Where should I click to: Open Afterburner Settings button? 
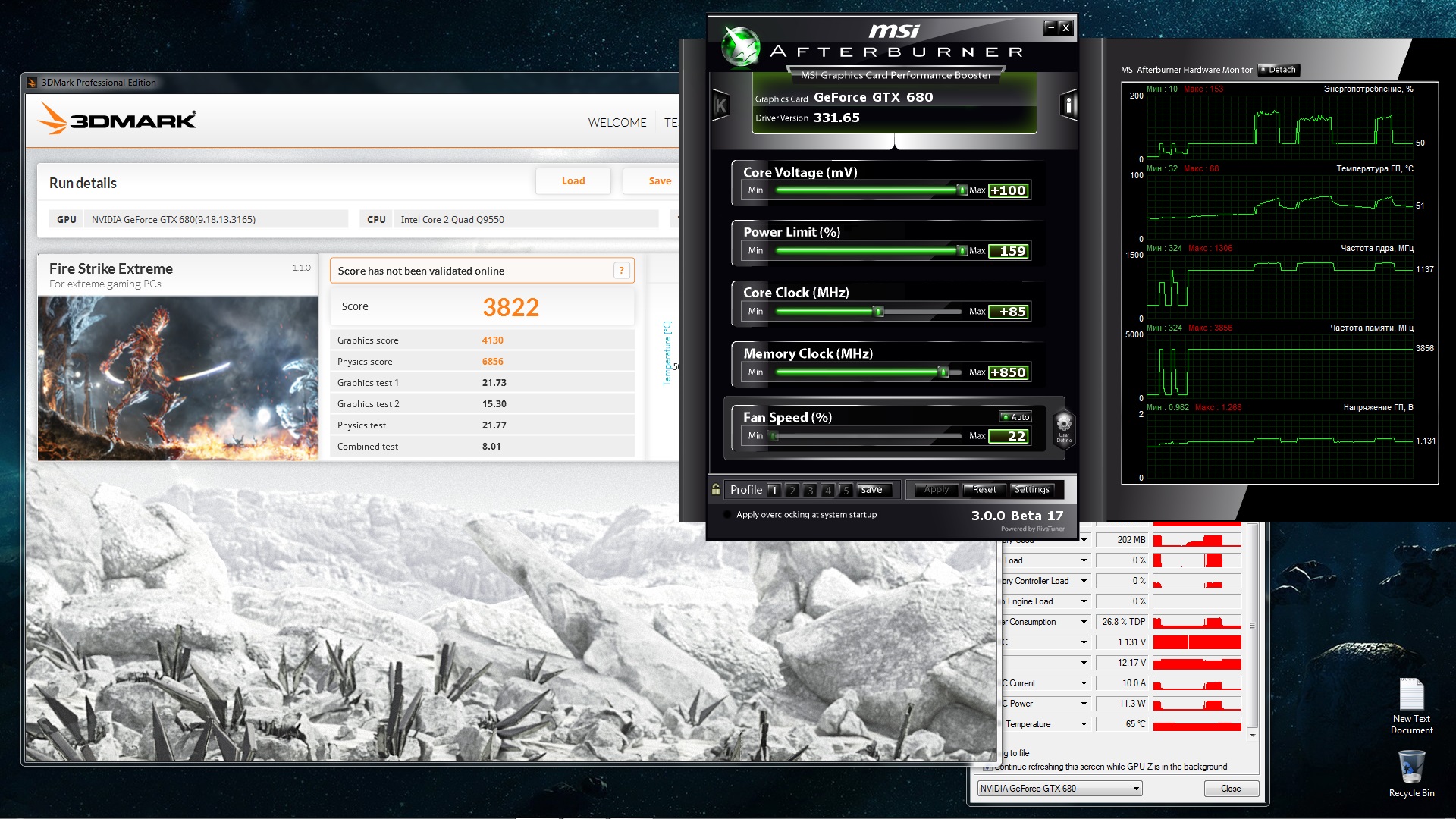pyautogui.click(x=1032, y=490)
